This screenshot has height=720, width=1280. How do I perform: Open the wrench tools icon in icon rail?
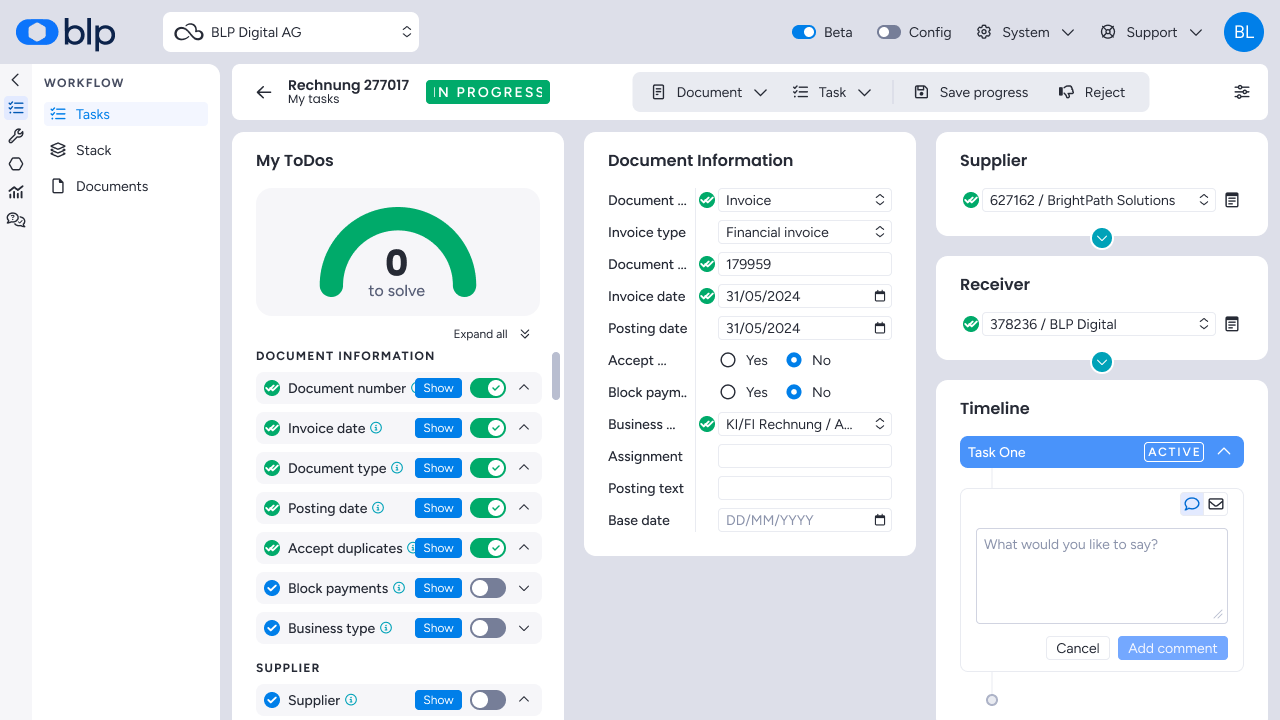click(16, 136)
